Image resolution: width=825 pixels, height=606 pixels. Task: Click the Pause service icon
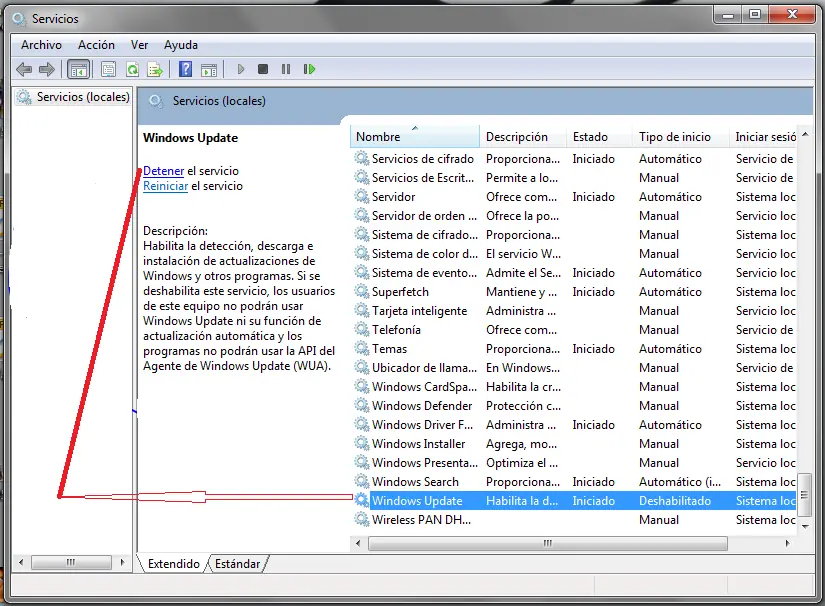tap(286, 69)
